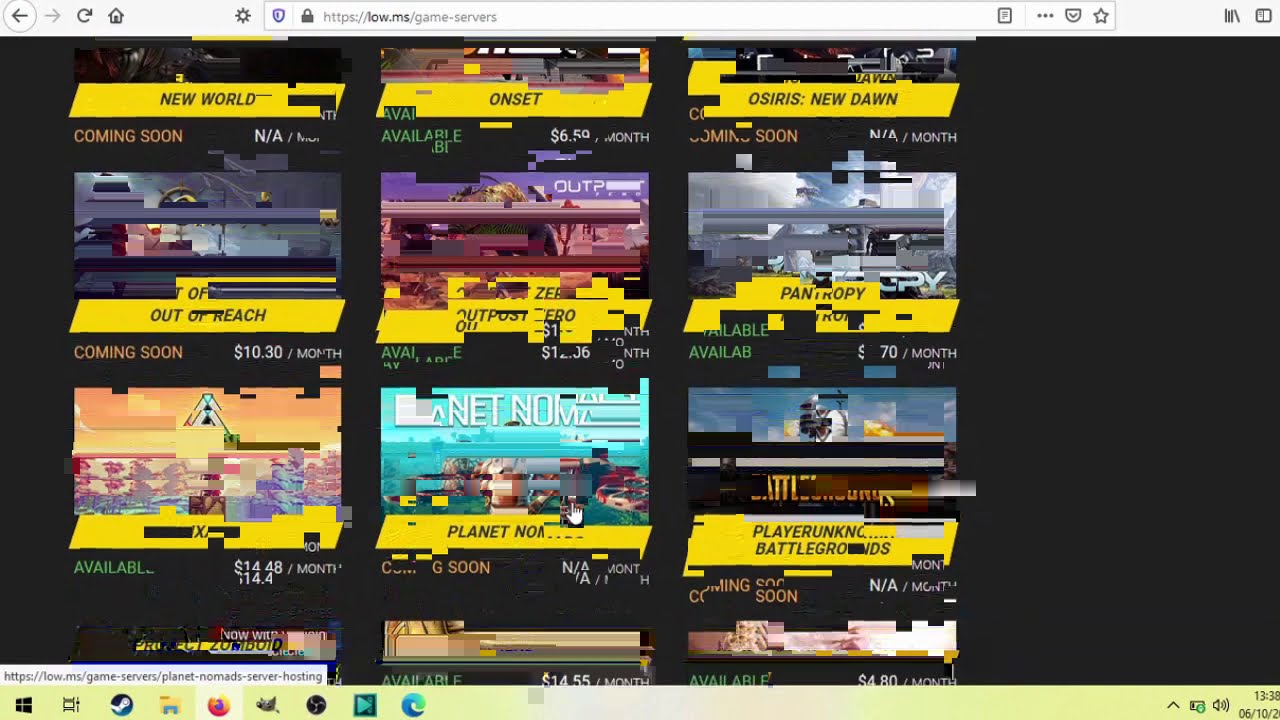
Task: Click the Available label under PixARK card
Action: [114, 568]
